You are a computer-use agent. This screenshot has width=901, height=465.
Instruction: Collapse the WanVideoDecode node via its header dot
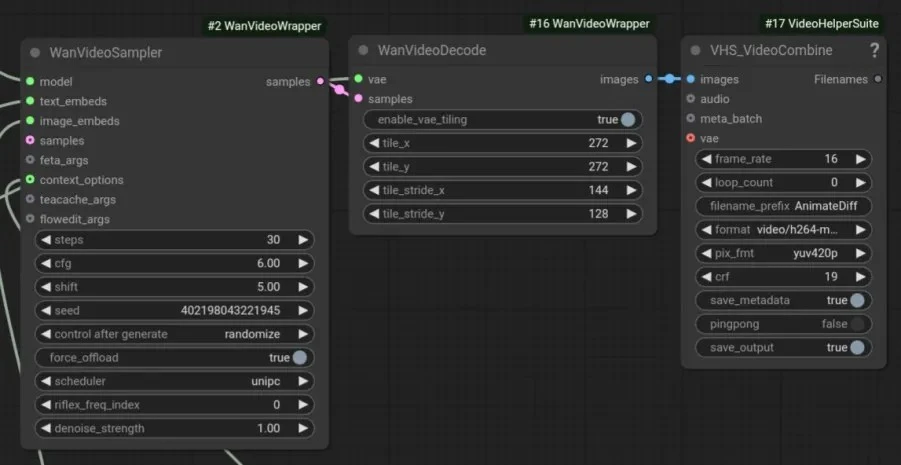(363, 51)
